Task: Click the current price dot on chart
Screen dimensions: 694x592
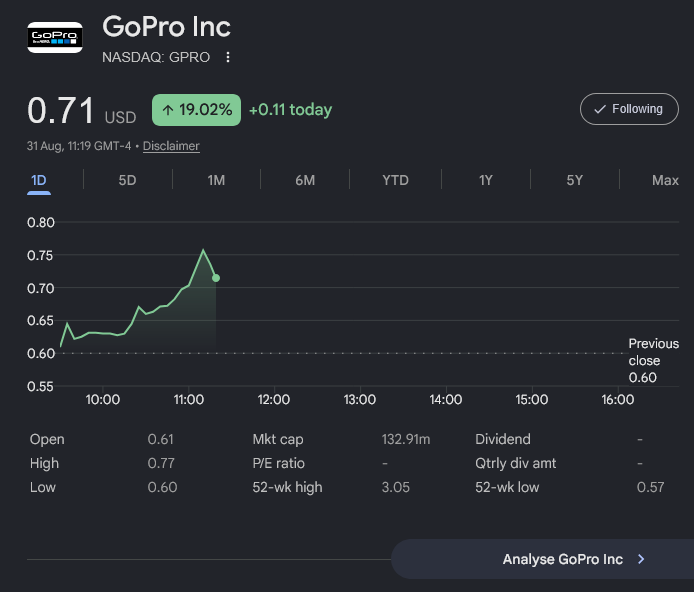Action: tap(216, 278)
